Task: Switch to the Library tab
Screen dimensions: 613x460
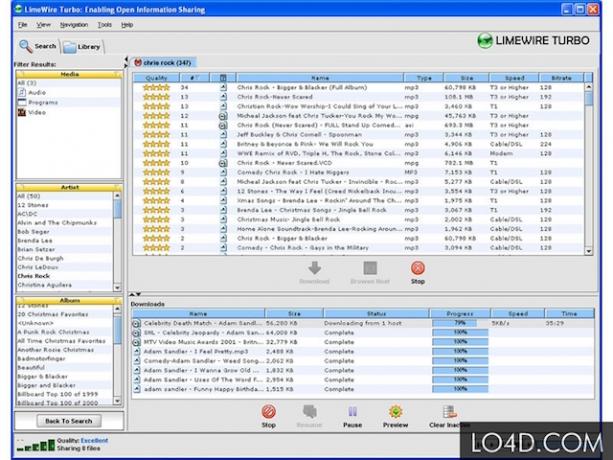Action: (x=82, y=47)
